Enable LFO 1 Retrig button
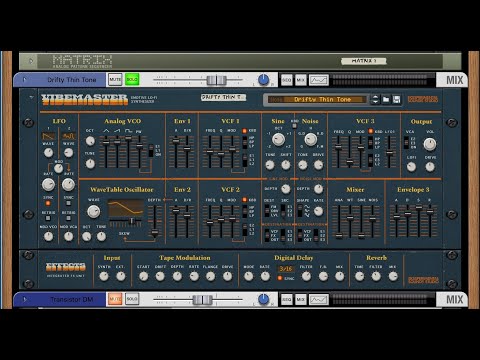Viewport: 480px width, 360px height. click(x=48, y=218)
